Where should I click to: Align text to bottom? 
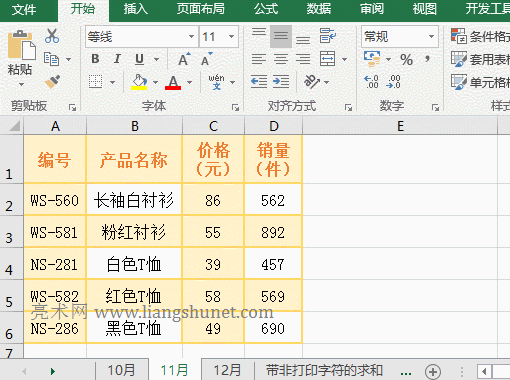[303, 39]
